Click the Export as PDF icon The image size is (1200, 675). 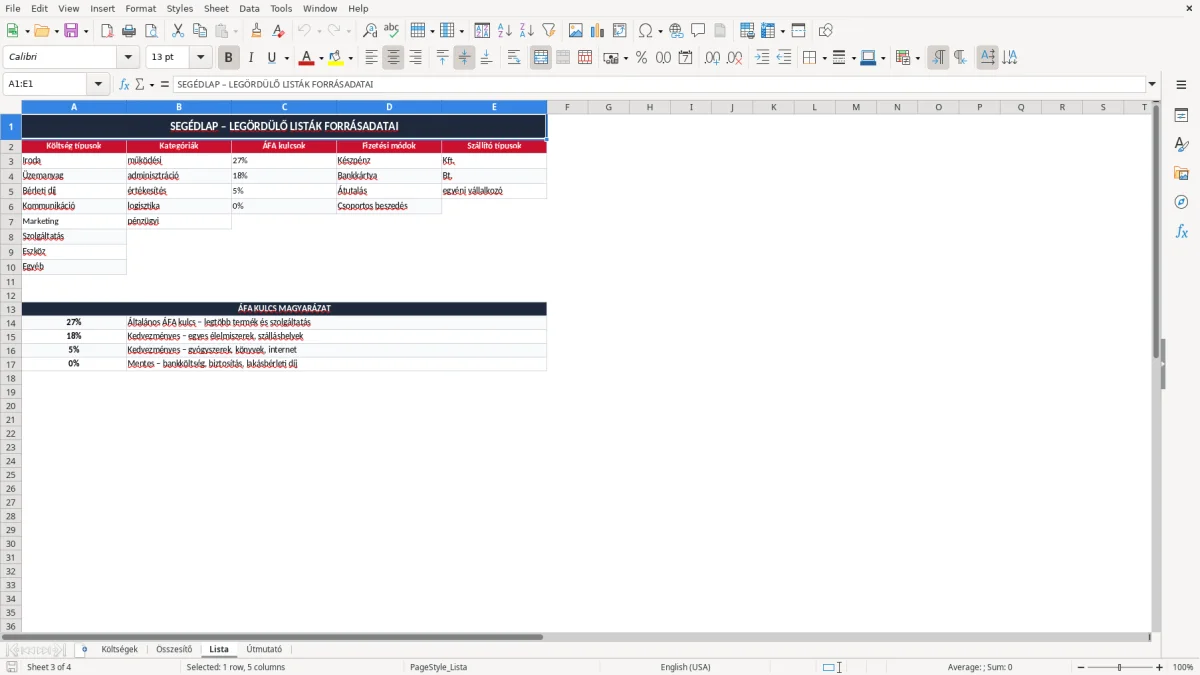click(x=107, y=31)
